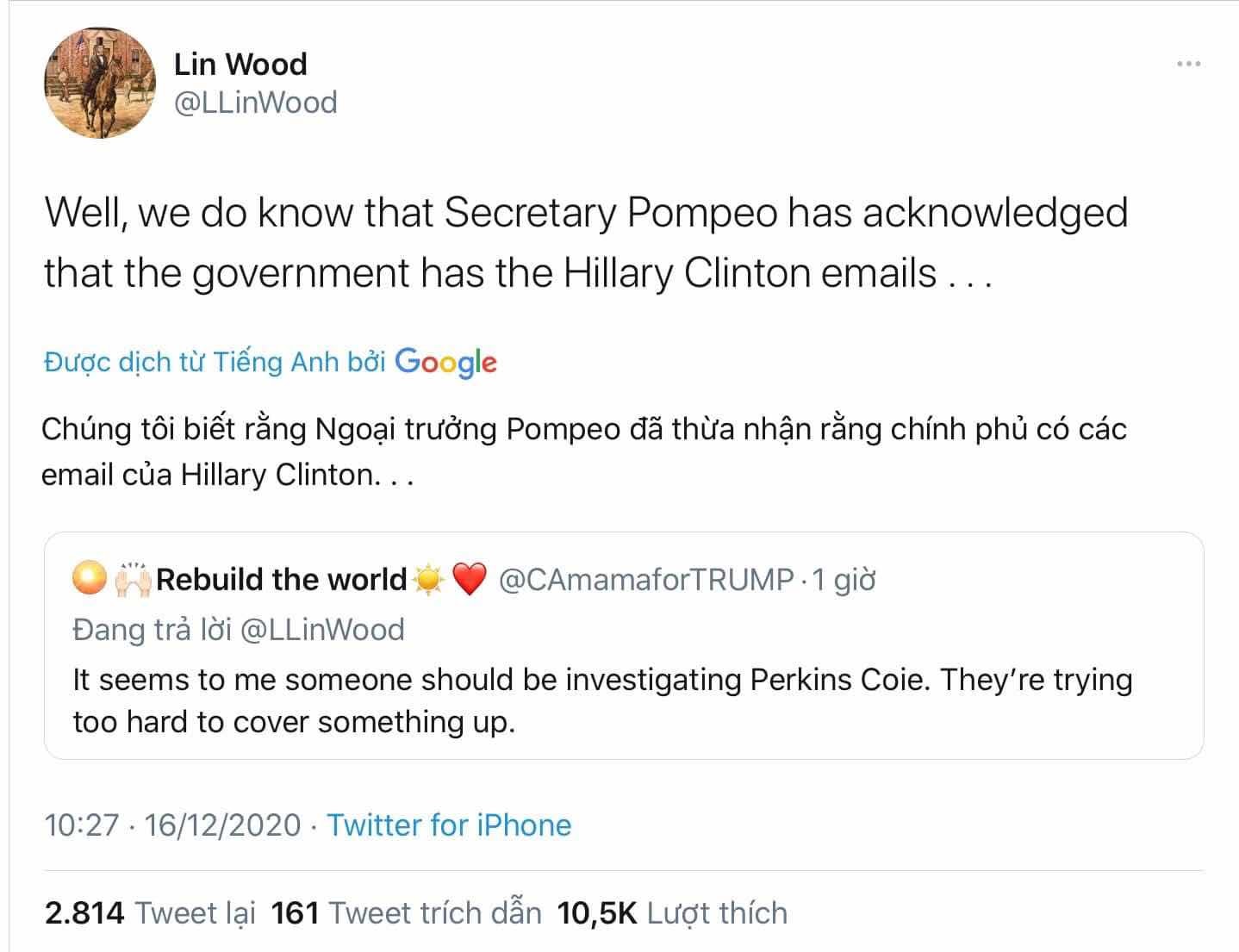1239x952 pixels.
Task: View the 161 Tweet trích dẫn quotes
Action: 407,913
